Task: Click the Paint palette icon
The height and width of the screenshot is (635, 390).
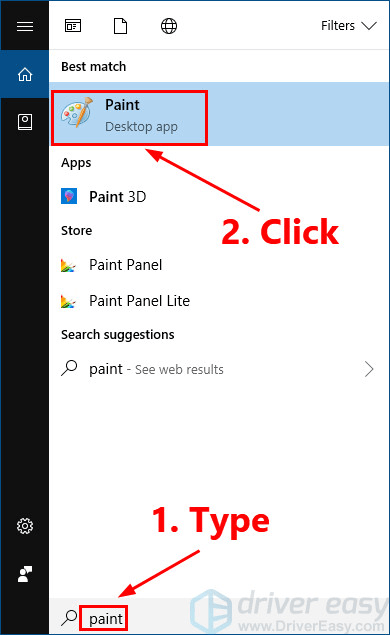Action: (77, 112)
